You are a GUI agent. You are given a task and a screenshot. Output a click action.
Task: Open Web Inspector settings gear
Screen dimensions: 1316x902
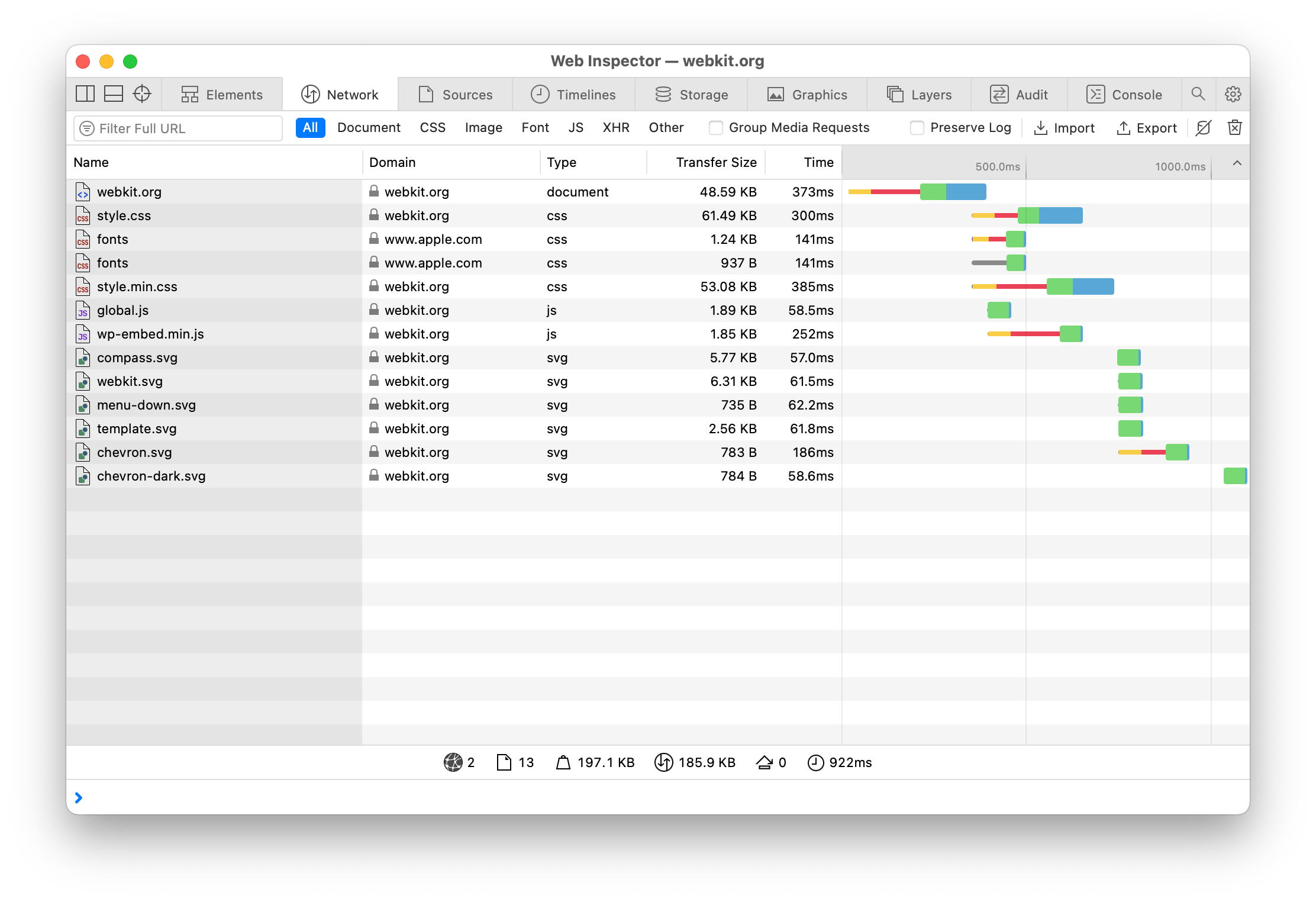point(1233,94)
